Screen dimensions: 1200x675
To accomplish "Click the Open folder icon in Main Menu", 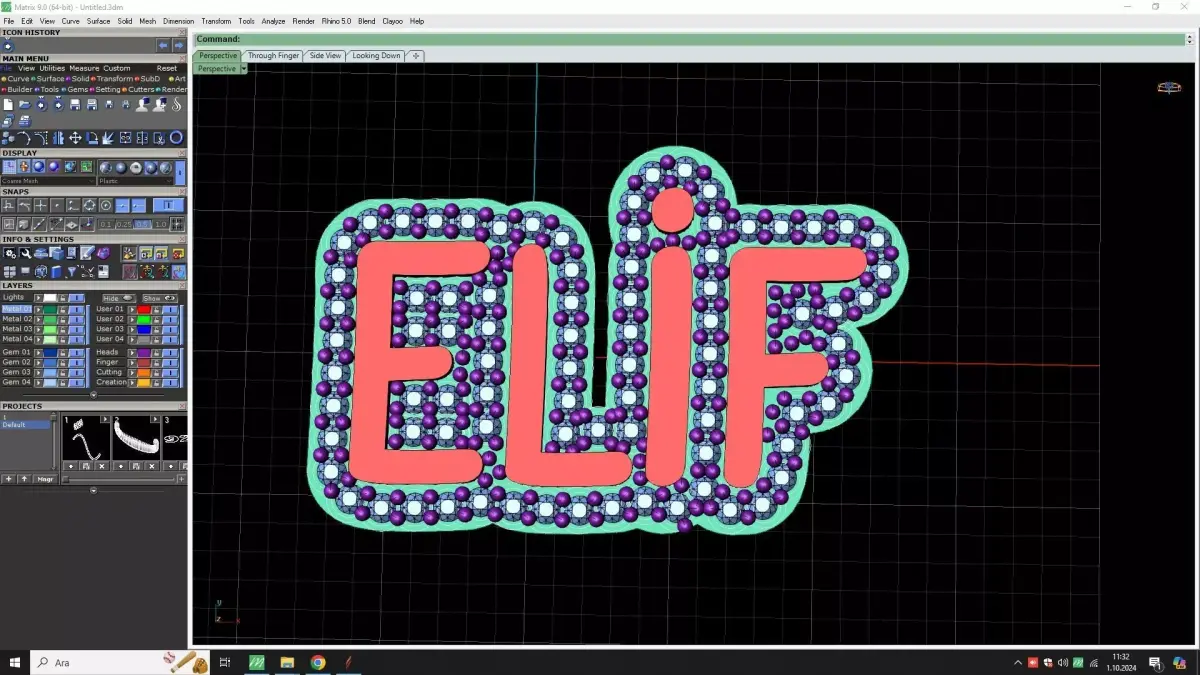I will coord(25,104).
